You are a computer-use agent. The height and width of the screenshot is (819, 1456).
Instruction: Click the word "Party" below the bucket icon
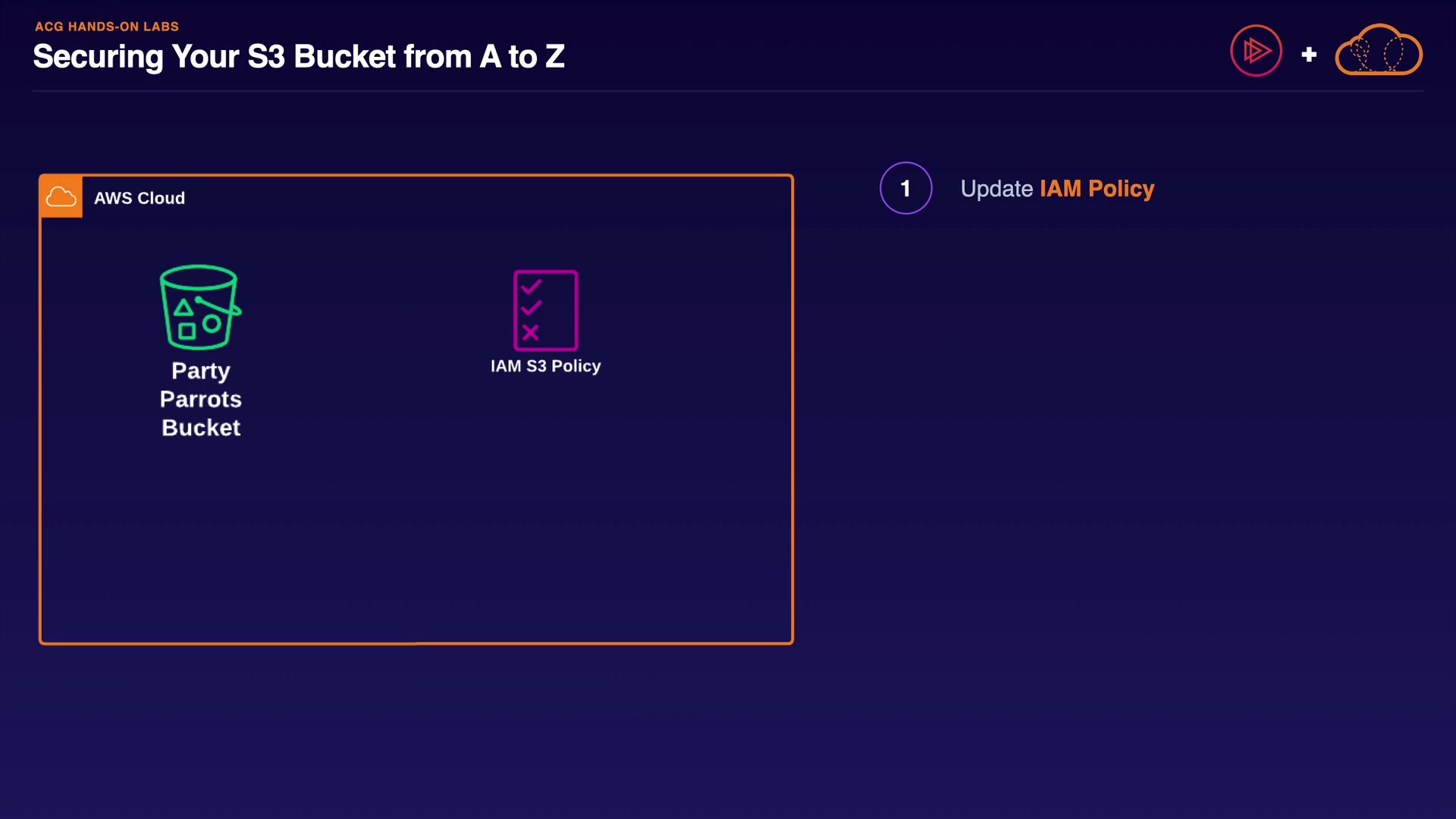pyautogui.click(x=201, y=371)
